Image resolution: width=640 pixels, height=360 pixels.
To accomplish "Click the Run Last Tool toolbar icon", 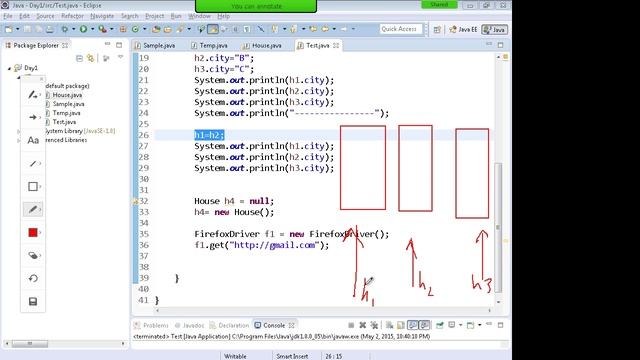I will [x=102, y=29].
